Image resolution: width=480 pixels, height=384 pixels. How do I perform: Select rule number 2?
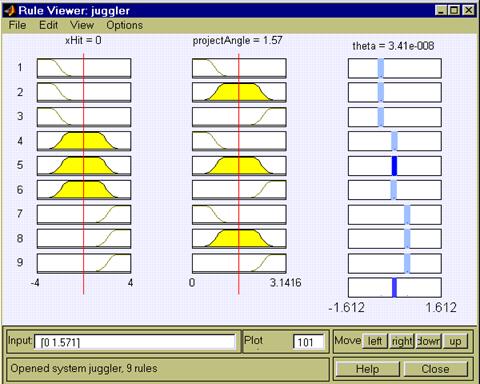point(20,92)
